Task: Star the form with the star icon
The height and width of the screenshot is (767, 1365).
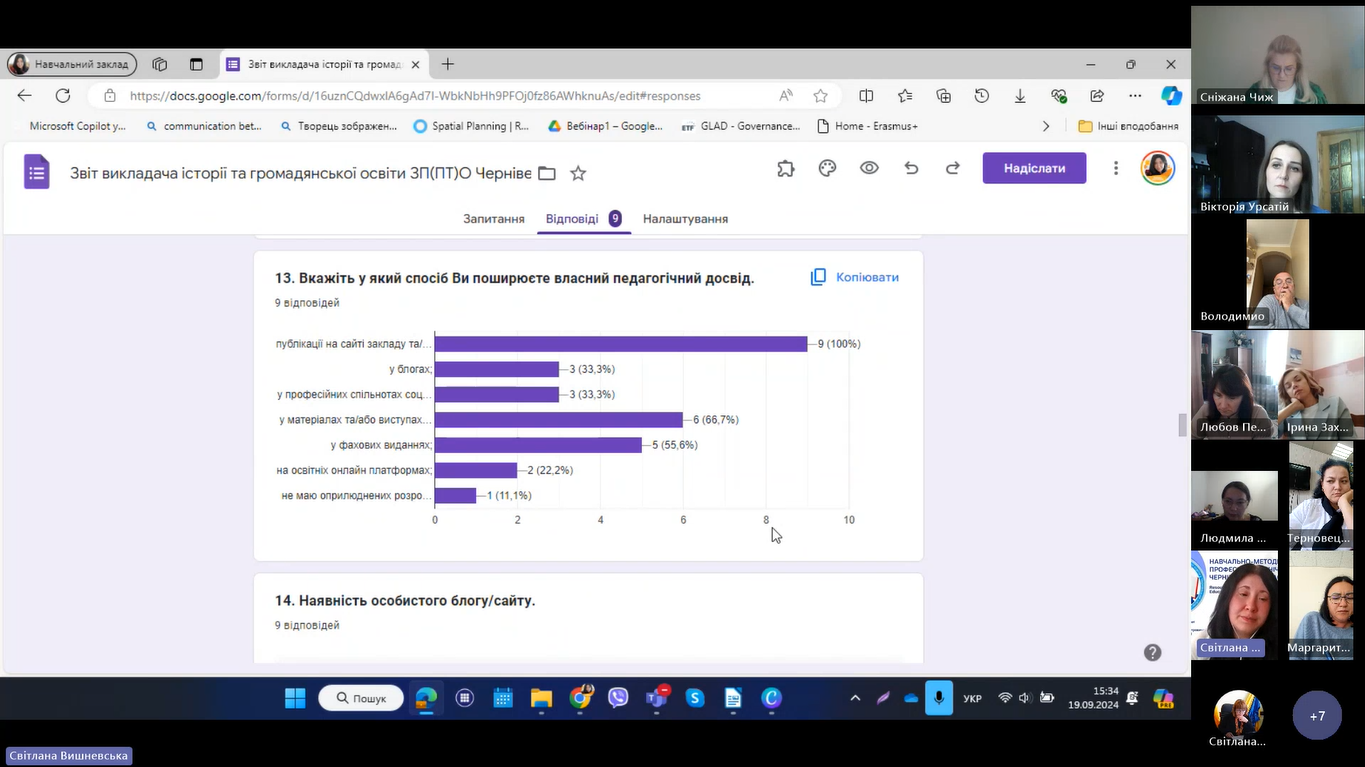Action: (578, 173)
